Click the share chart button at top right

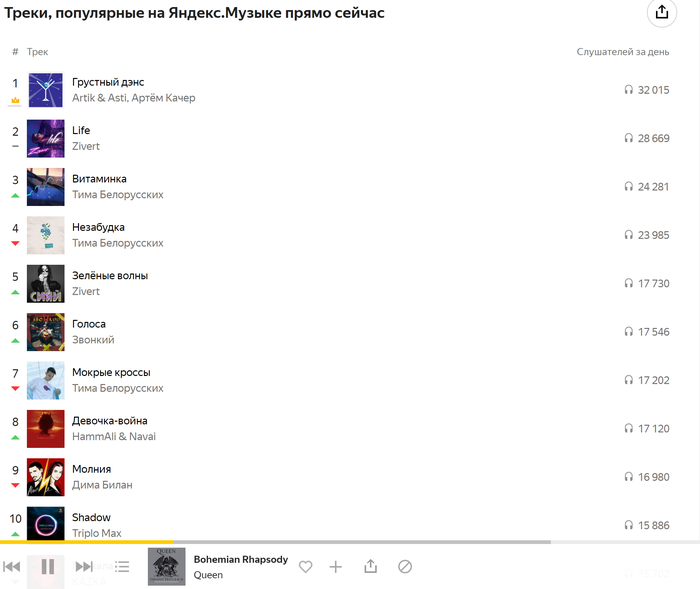[662, 12]
